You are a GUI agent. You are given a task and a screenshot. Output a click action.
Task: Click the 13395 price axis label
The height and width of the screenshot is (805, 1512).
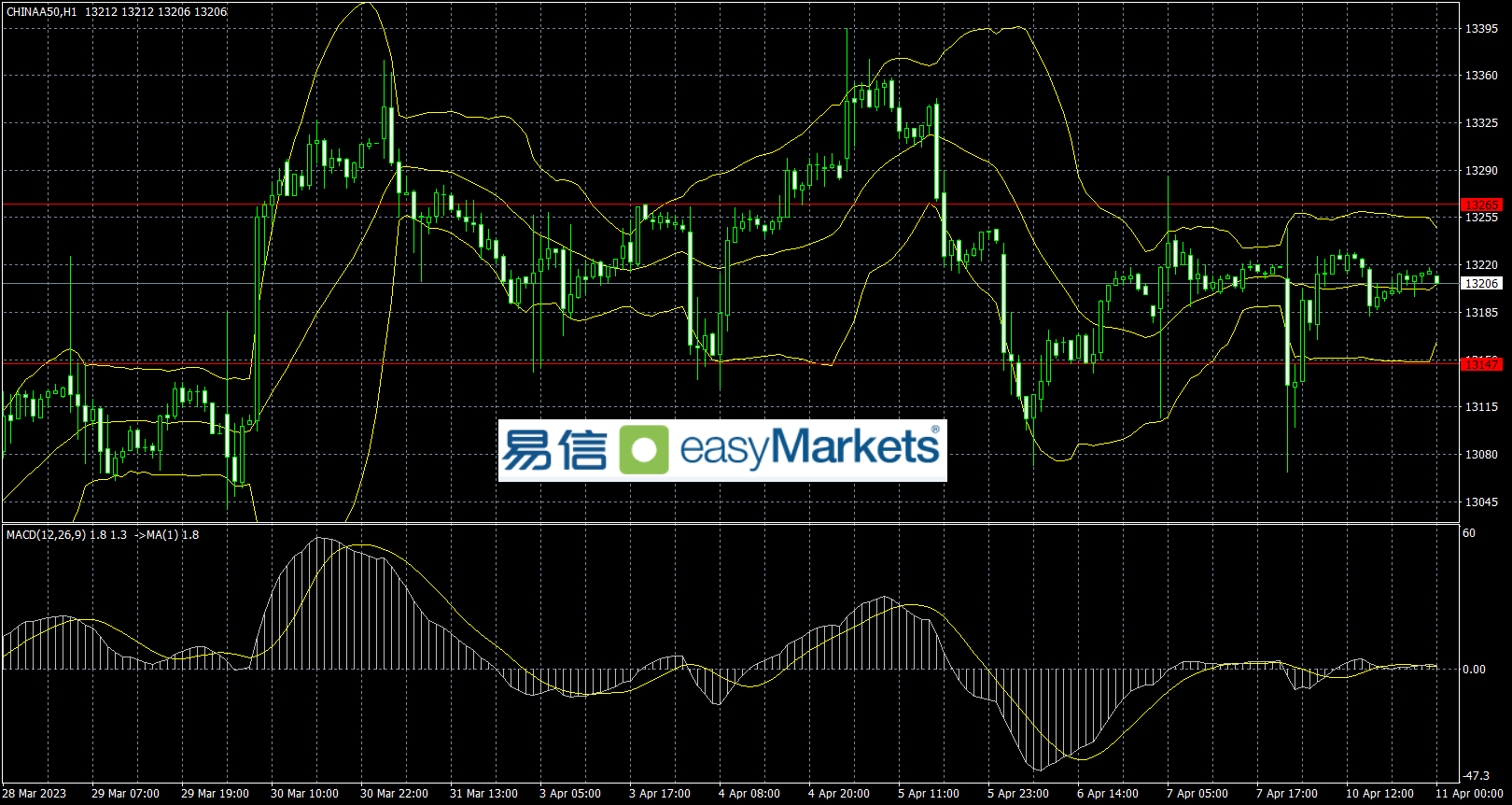[1481, 29]
